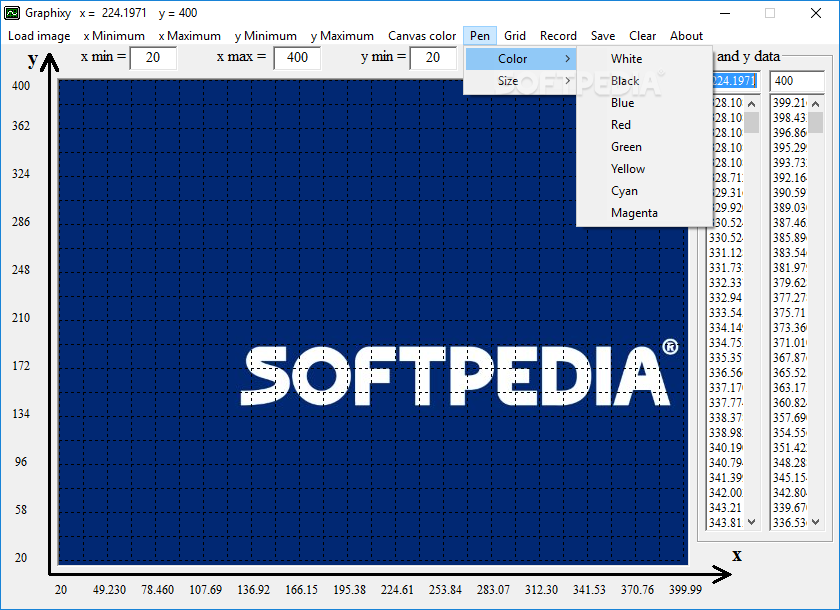Choose Cyan pen color
This screenshot has width=840, height=610.
(644, 191)
